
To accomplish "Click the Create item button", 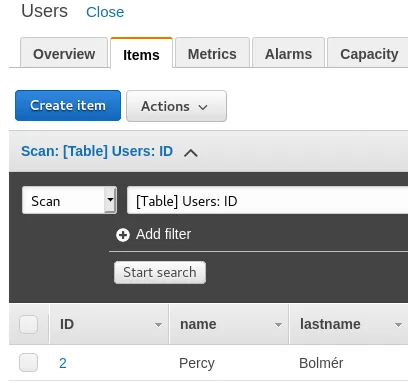I will pyautogui.click(x=68, y=105).
